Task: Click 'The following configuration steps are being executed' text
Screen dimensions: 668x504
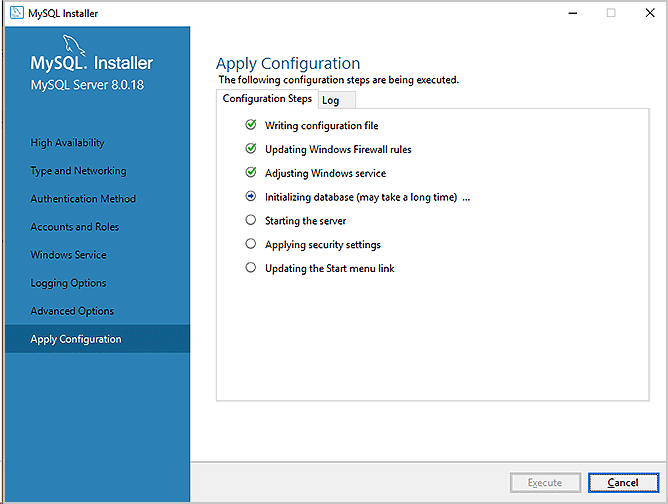Action: [x=339, y=80]
